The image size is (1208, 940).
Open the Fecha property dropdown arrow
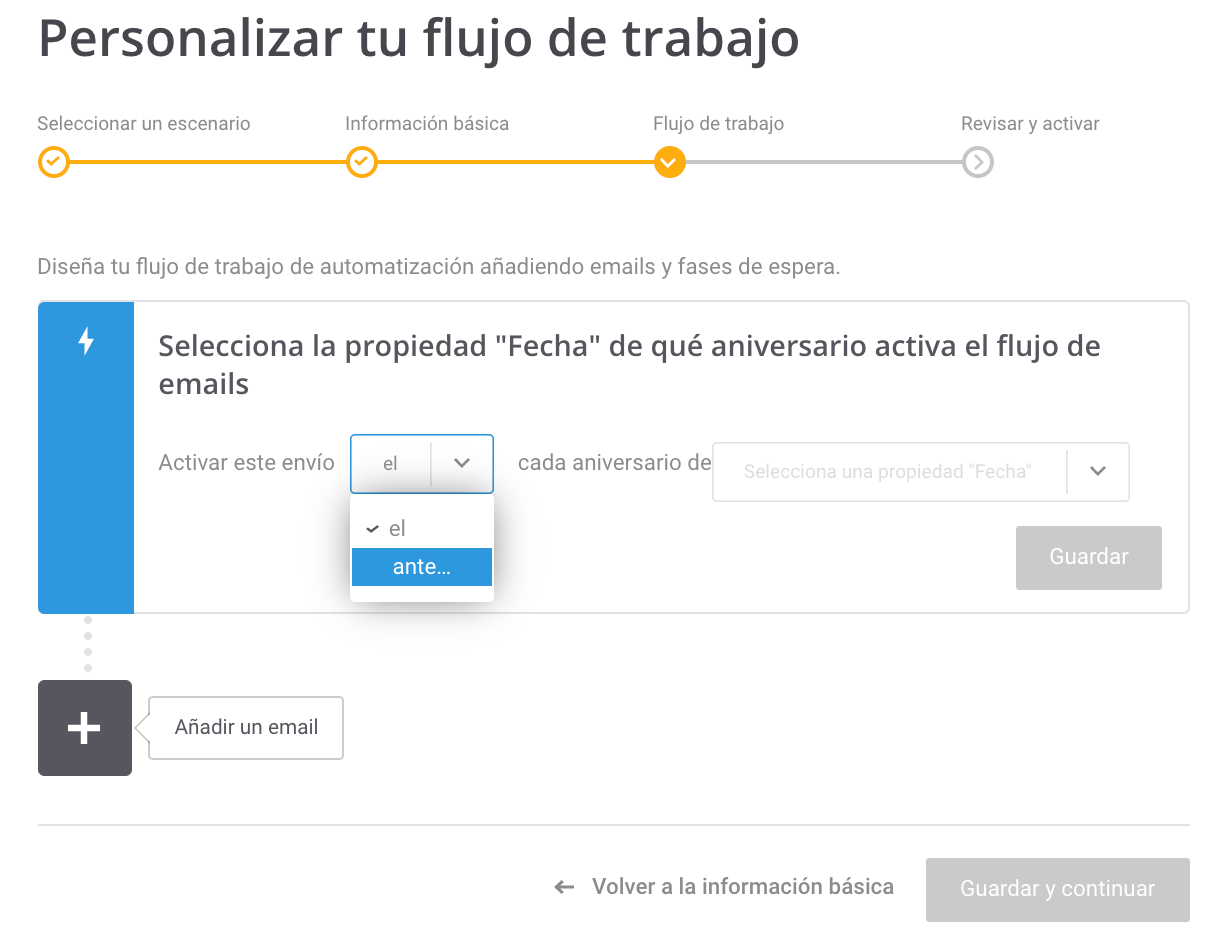1097,471
